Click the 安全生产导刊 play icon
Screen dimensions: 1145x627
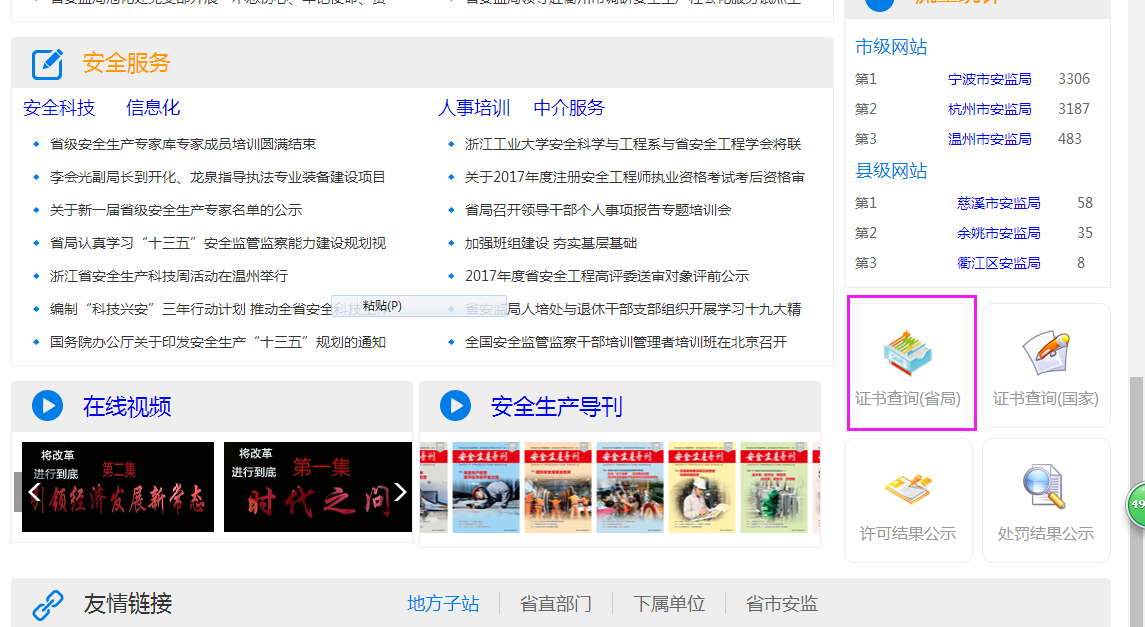point(456,406)
